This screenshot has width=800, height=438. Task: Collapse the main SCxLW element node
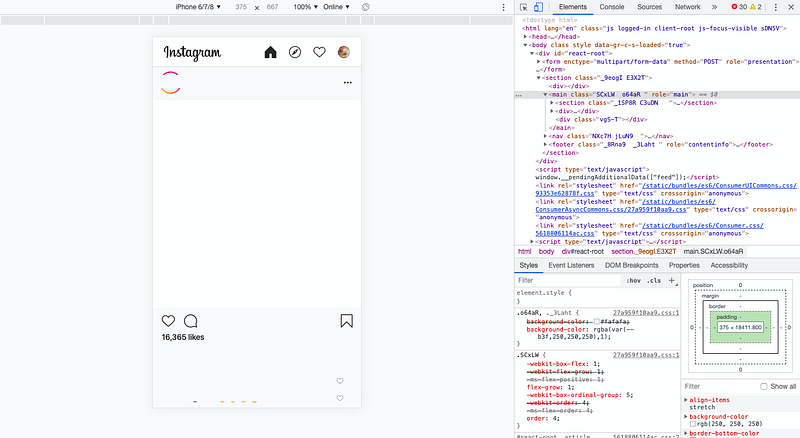[x=545, y=94]
